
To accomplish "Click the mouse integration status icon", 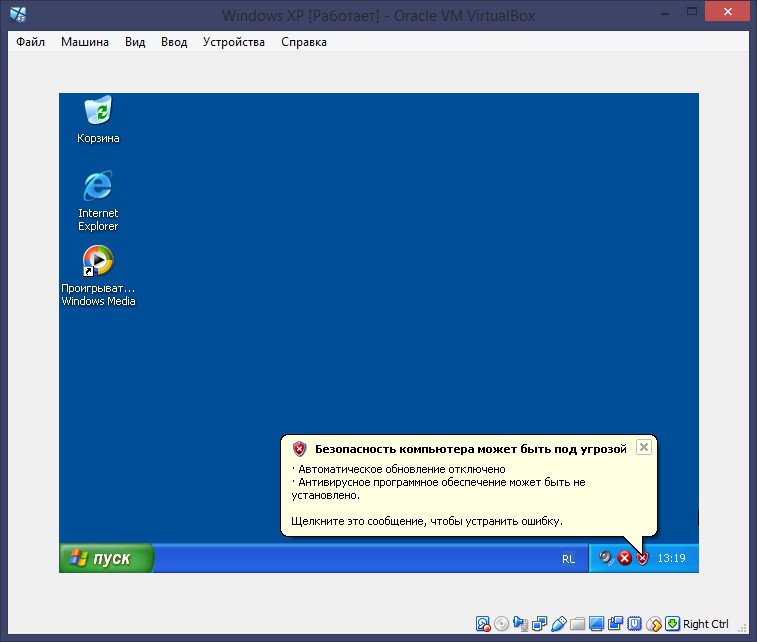I will tap(654, 624).
